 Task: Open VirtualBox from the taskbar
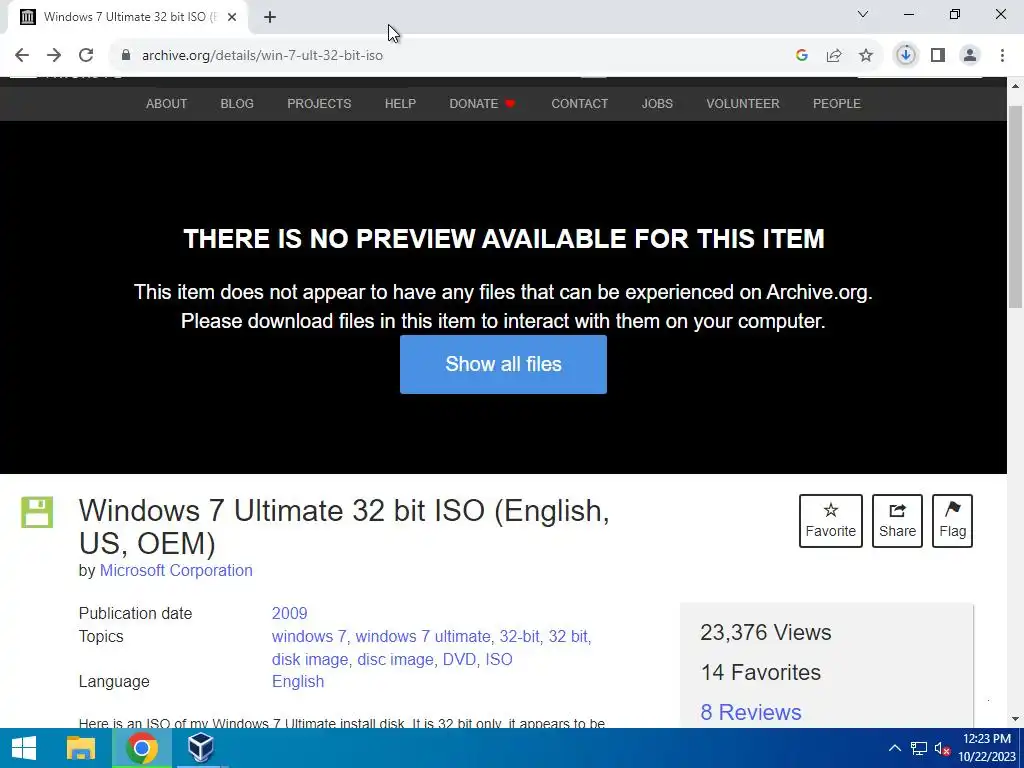[x=200, y=748]
